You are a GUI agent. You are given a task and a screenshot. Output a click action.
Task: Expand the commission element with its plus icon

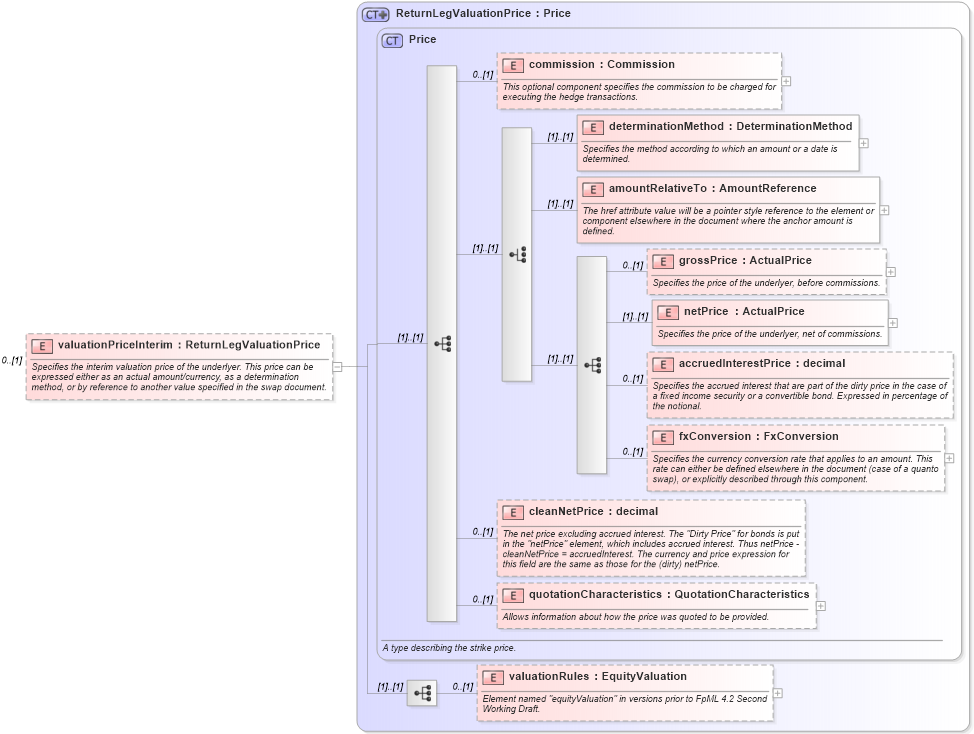[786, 81]
